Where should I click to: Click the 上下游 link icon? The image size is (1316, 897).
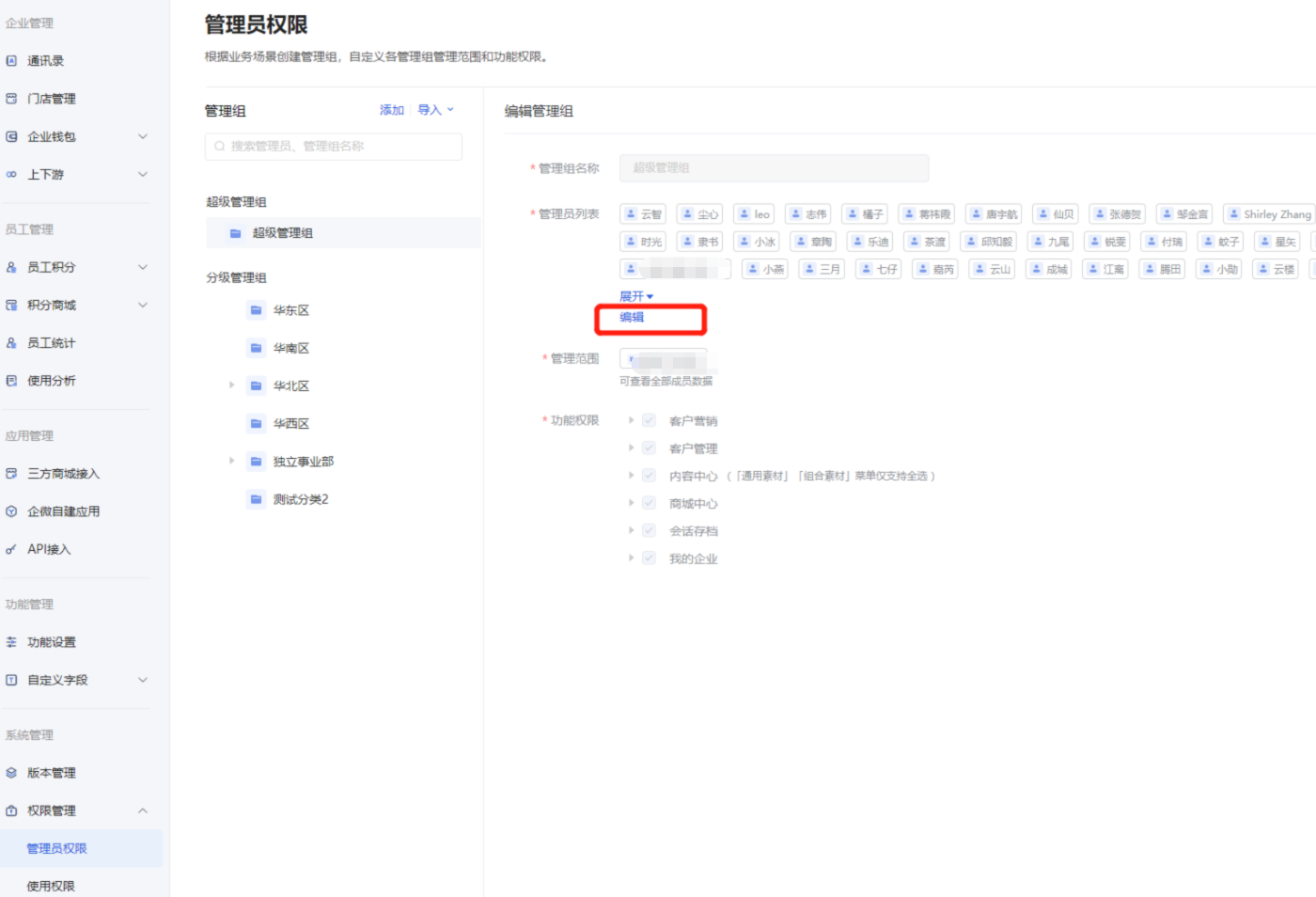coord(11,174)
